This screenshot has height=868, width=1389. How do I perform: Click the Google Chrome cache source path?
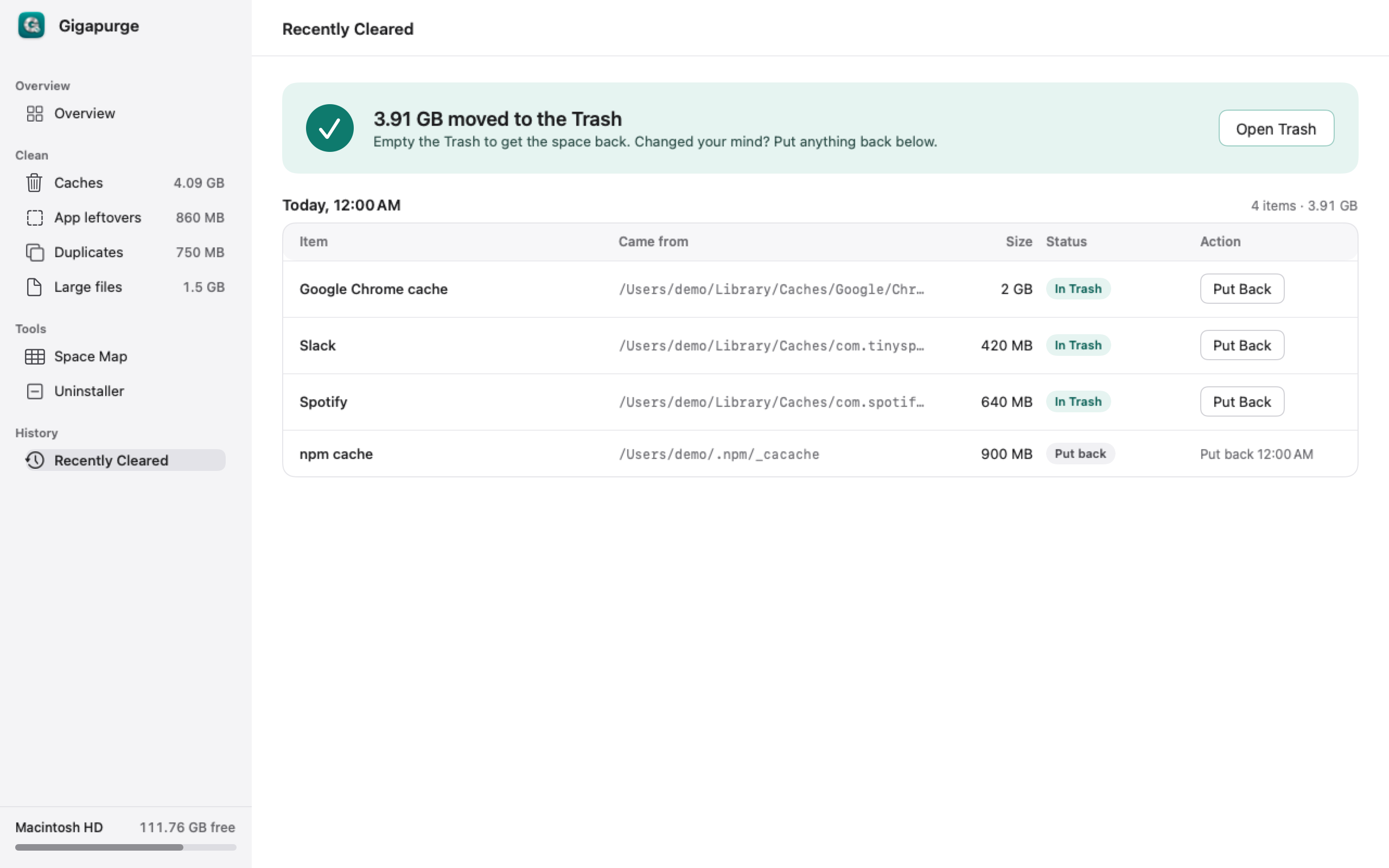772,289
